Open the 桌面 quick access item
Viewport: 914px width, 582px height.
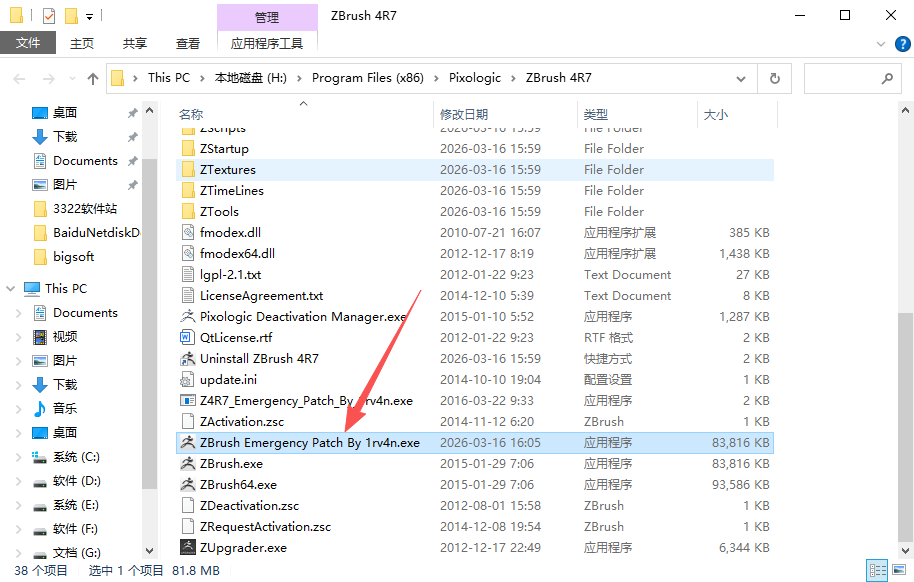(65, 113)
